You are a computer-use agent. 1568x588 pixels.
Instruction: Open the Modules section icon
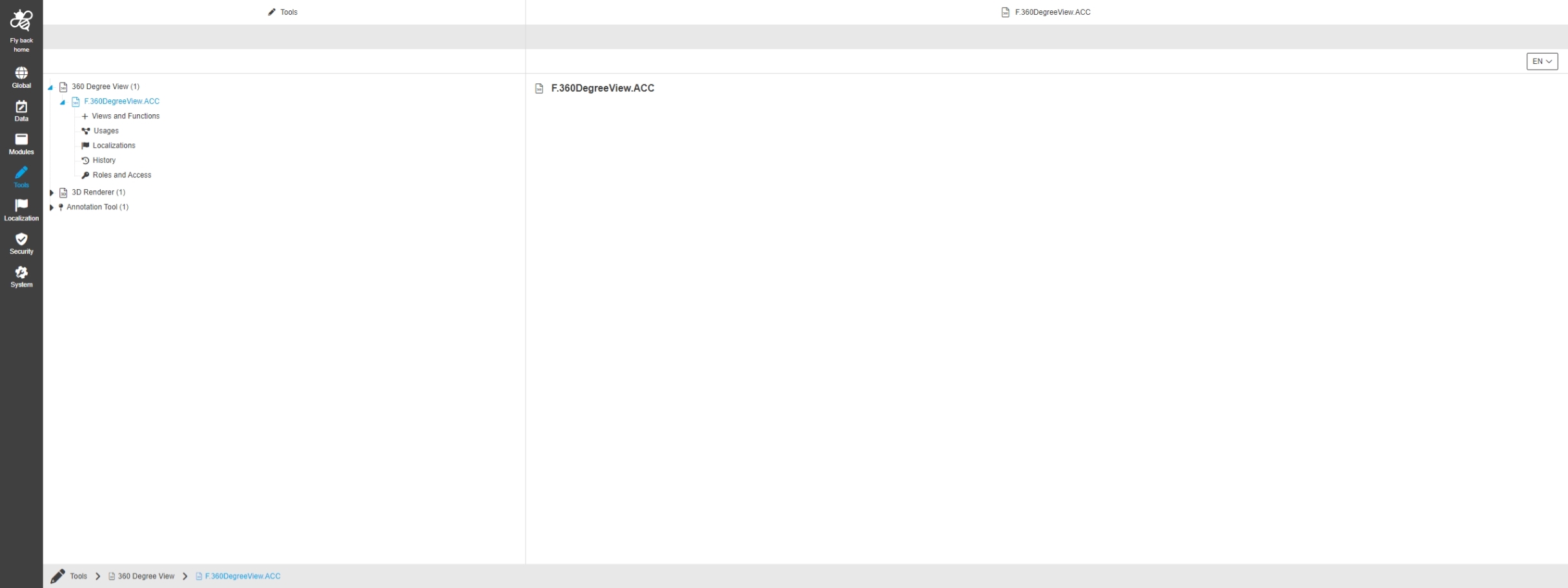pos(21,139)
